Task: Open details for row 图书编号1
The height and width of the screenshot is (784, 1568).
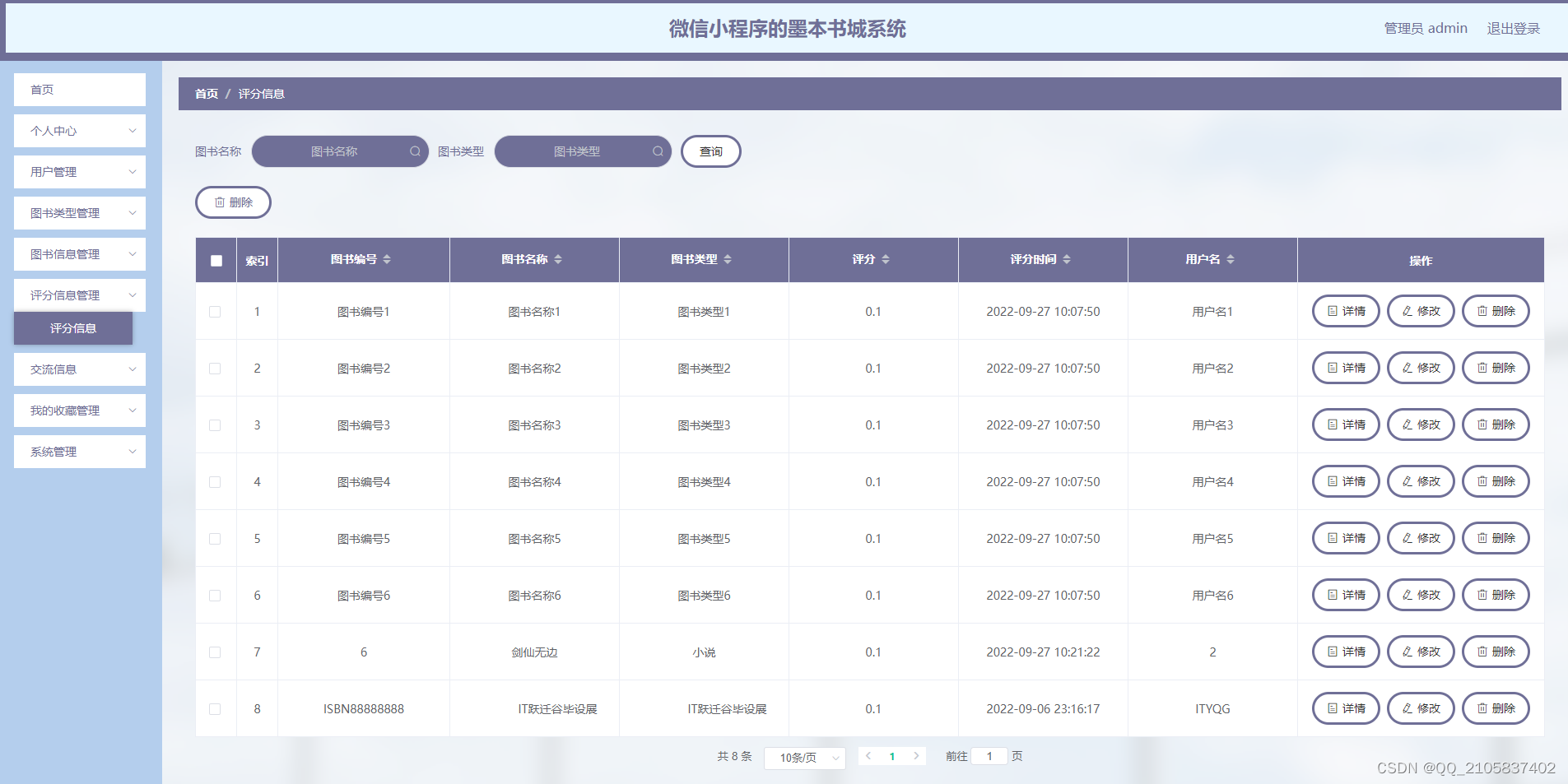Action: pyautogui.click(x=1346, y=311)
